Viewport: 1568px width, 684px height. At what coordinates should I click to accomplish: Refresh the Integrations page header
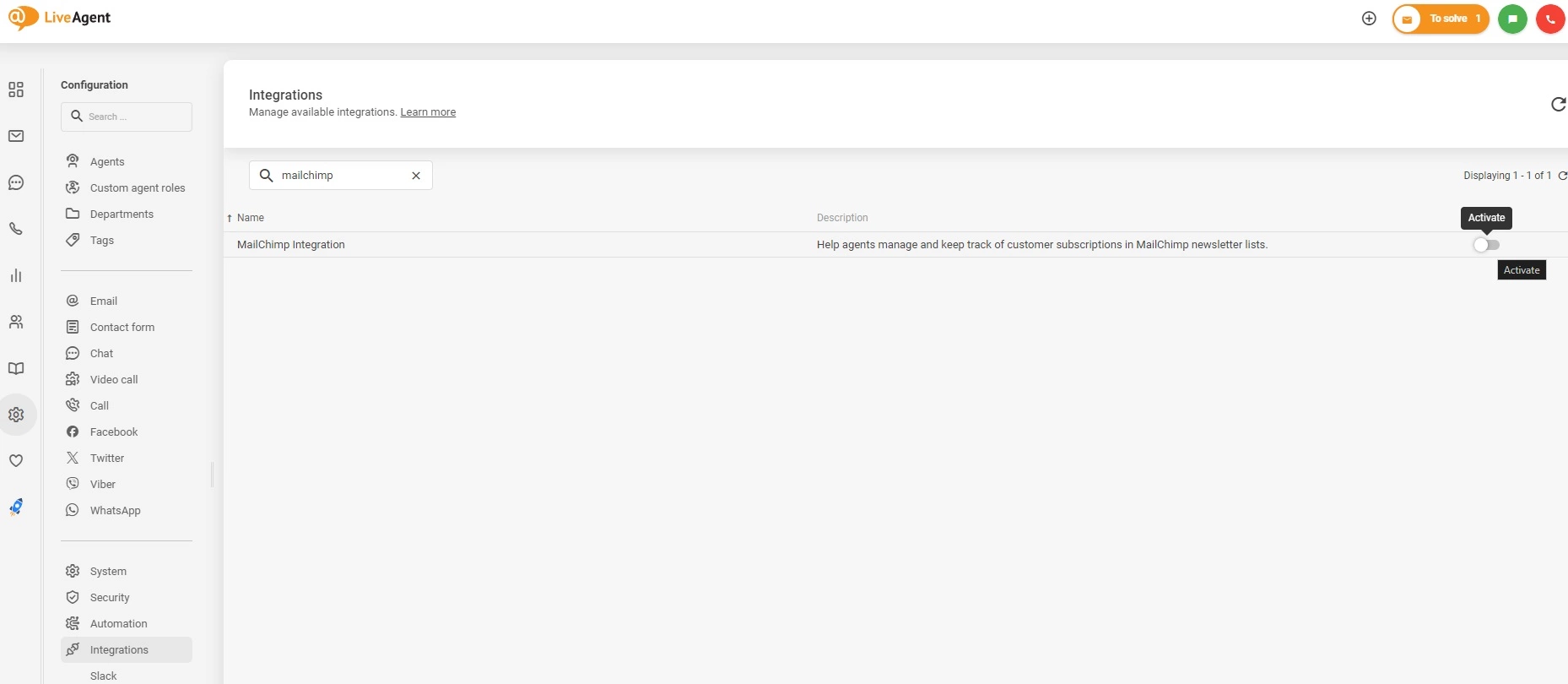coord(1558,104)
